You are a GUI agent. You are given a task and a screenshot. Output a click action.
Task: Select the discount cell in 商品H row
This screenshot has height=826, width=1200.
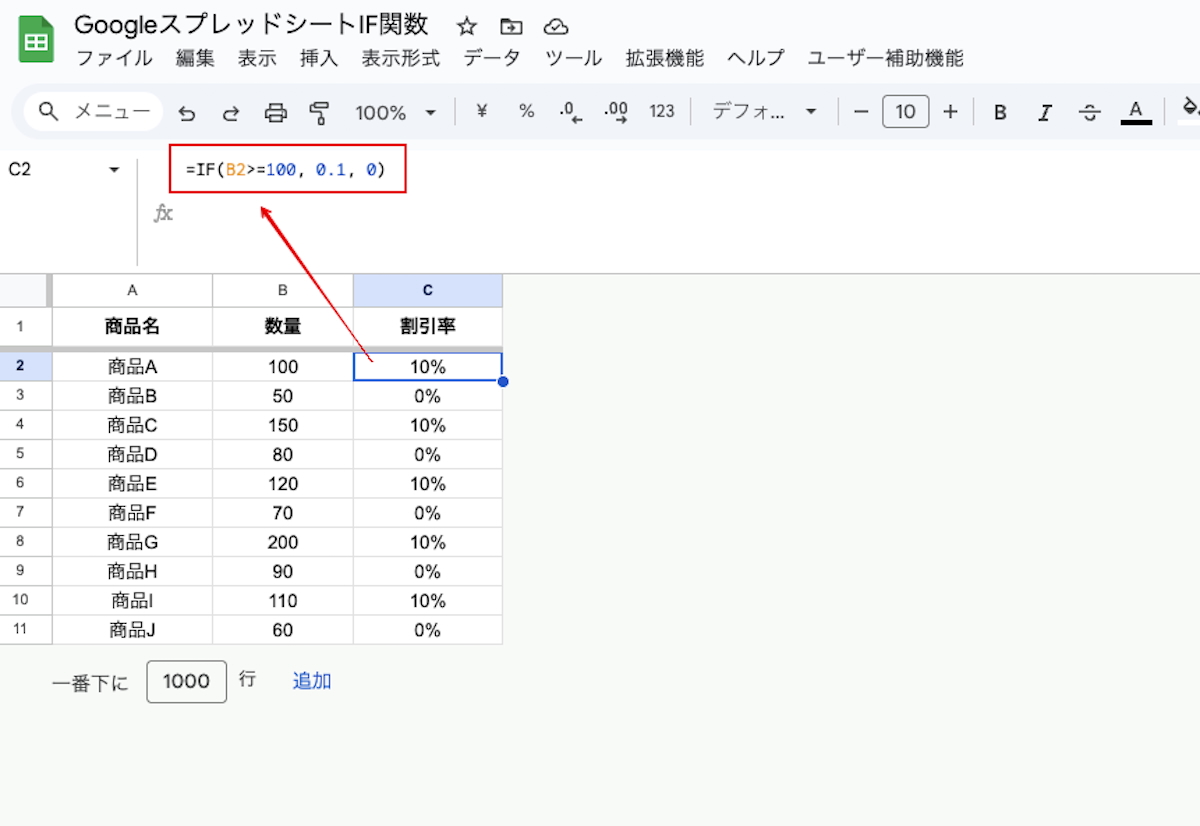pos(428,571)
